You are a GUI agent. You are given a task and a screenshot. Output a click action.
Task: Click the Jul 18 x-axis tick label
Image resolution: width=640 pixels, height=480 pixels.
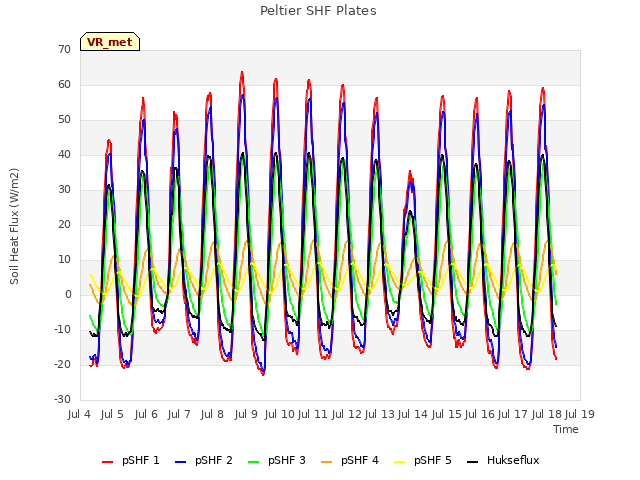tap(547, 414)
